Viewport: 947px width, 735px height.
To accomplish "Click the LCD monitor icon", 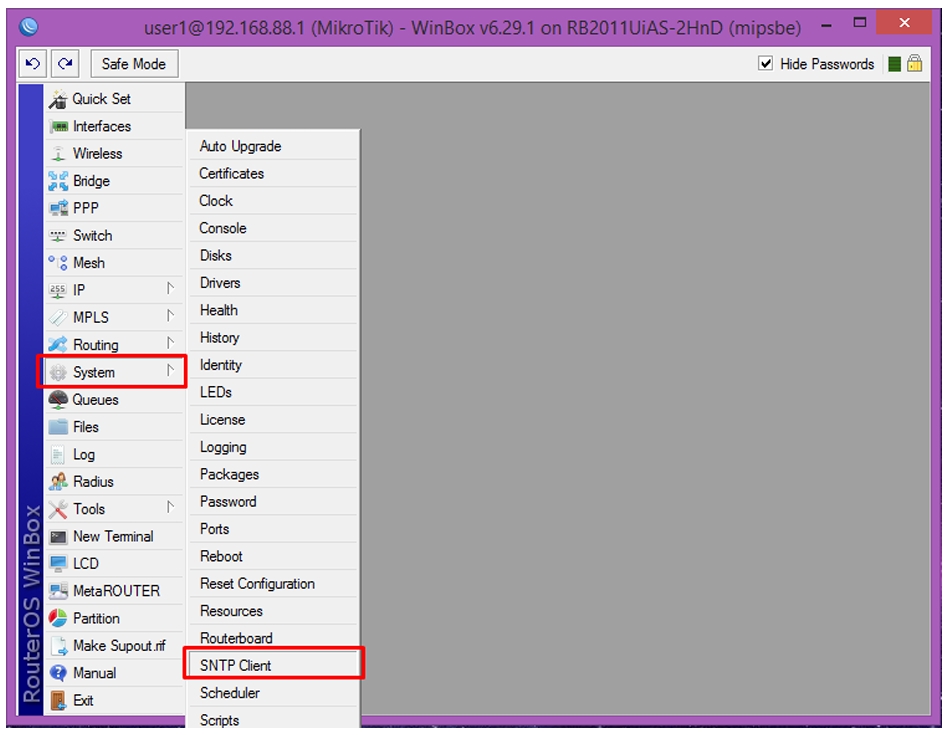I will (x=58, y=564).
